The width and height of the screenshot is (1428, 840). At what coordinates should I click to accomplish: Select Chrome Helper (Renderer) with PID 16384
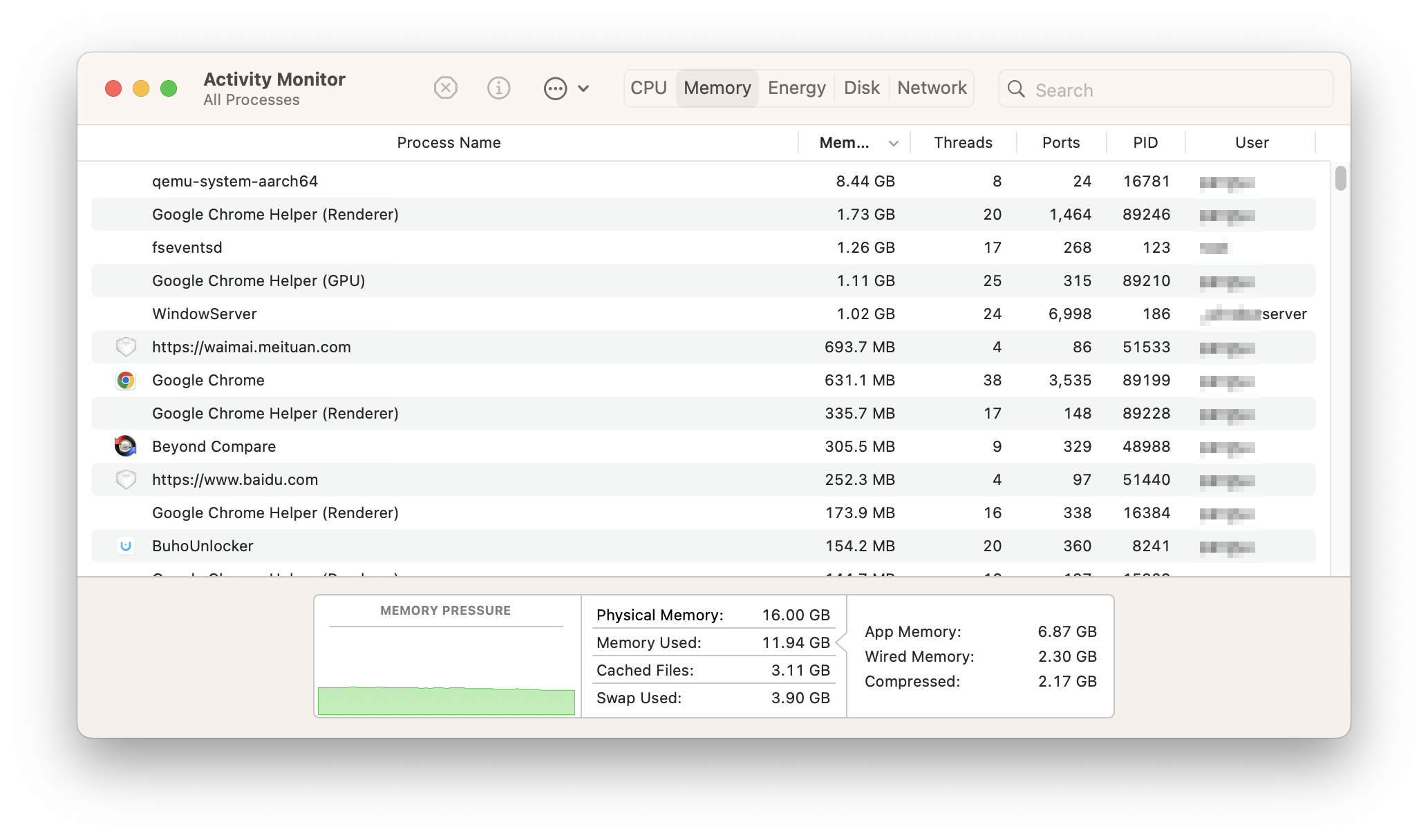pos(703,513)
